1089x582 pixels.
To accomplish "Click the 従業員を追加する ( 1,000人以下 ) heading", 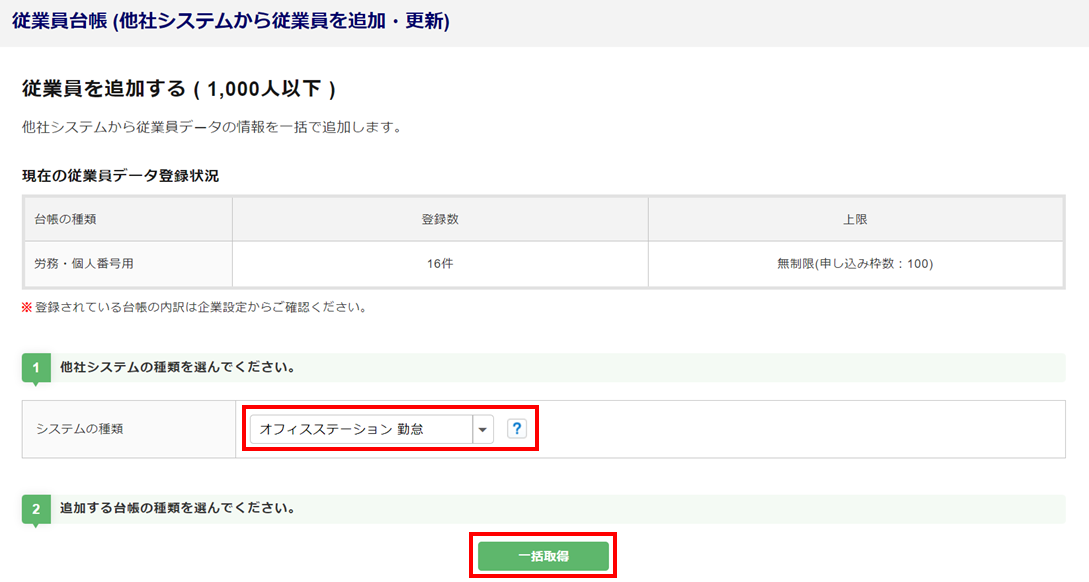I will pyautogui.click(x=179, y=89).
